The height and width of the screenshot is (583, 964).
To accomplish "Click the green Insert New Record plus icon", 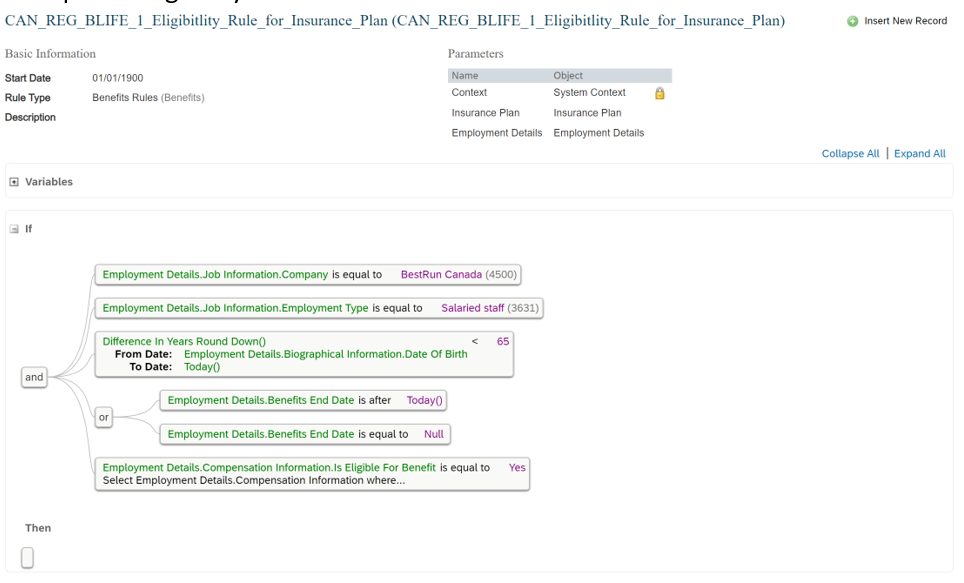I will click(x=852, y=22).
